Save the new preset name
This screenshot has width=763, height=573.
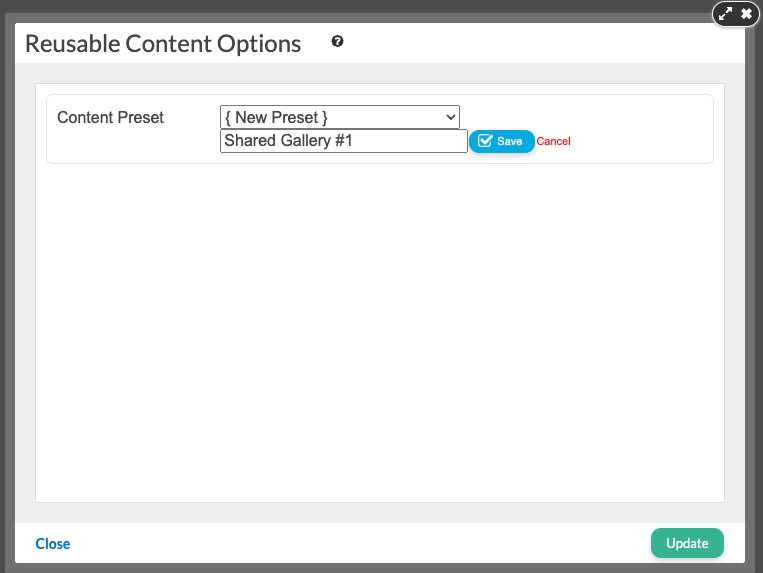501,141
